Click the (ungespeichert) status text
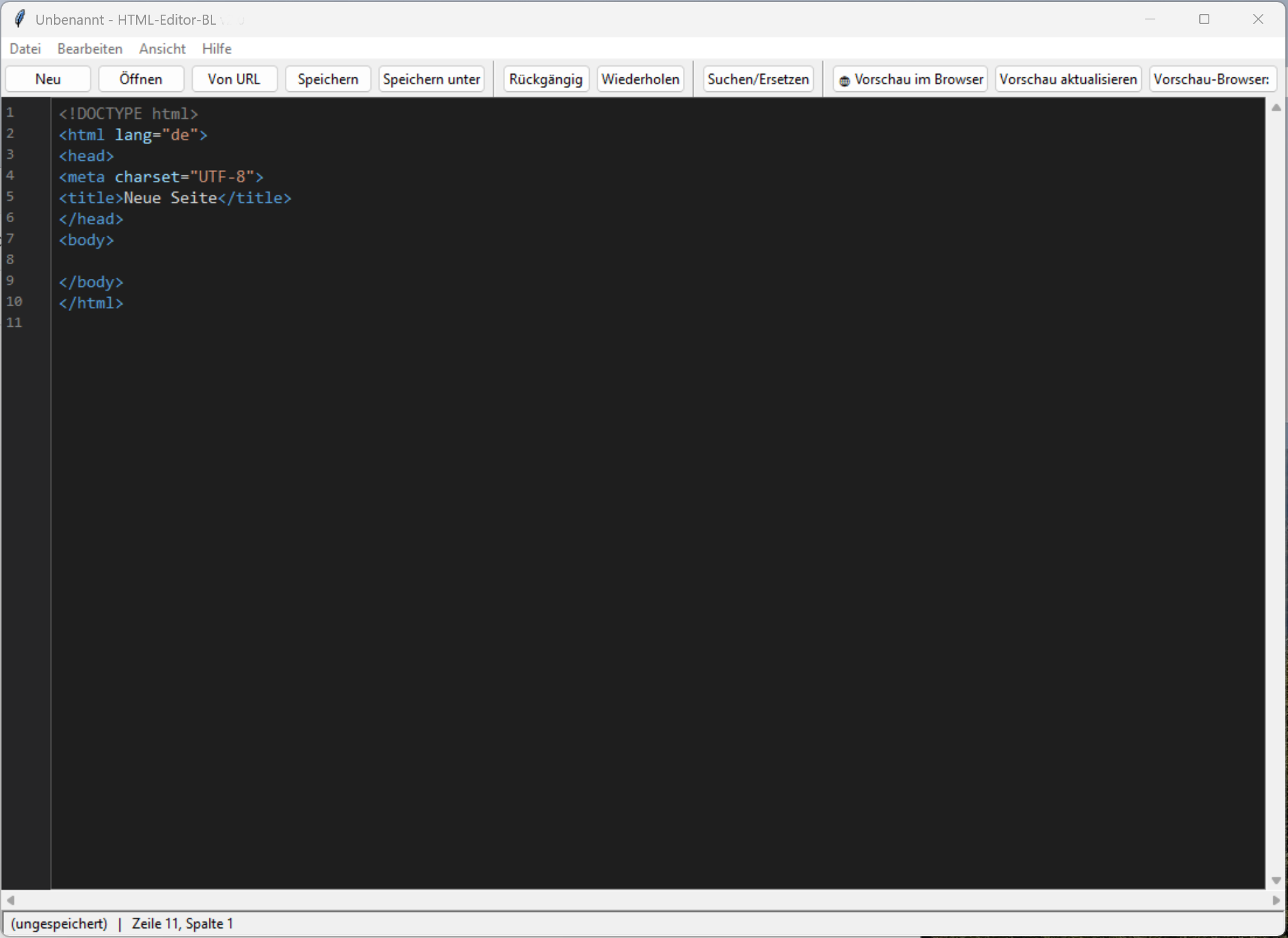The image size is (1288, 938). (59, 923)
